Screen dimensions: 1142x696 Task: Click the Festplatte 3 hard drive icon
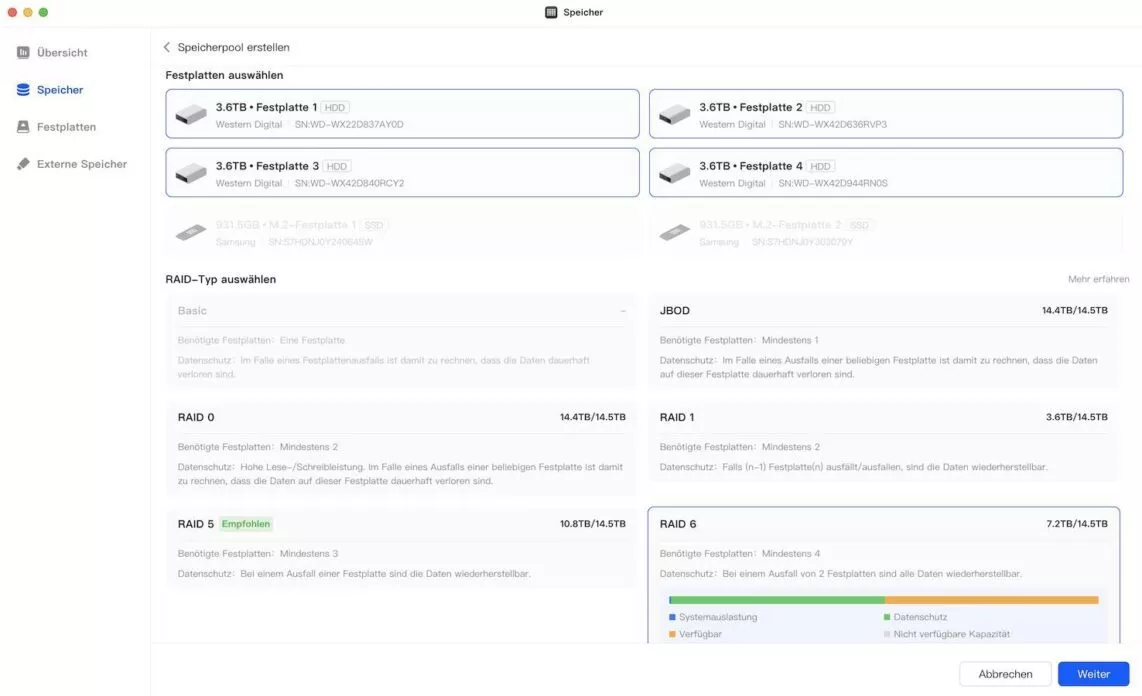pyautogui.click(x=191, y=173)
